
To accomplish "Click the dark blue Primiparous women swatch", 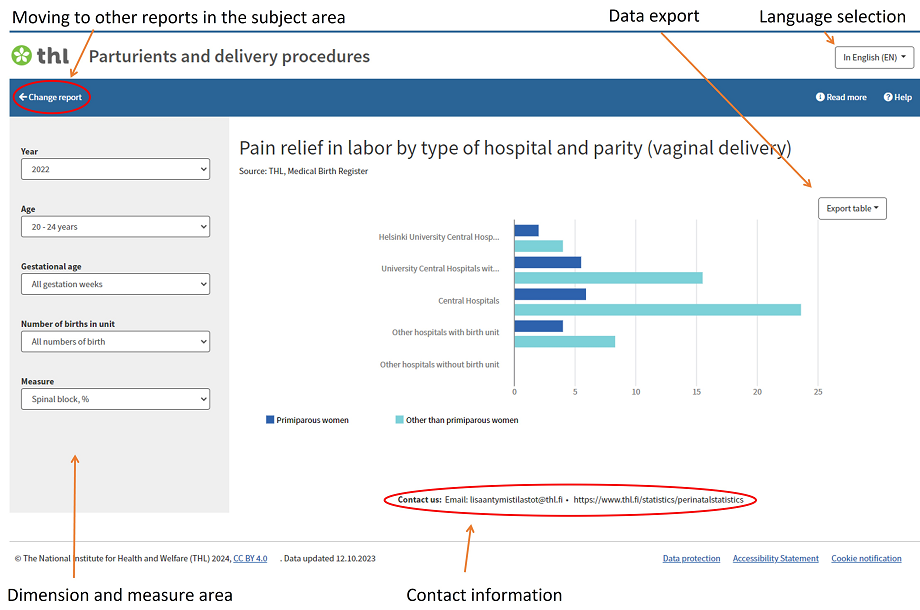I will pyautogui.click(x=270, y=419).
